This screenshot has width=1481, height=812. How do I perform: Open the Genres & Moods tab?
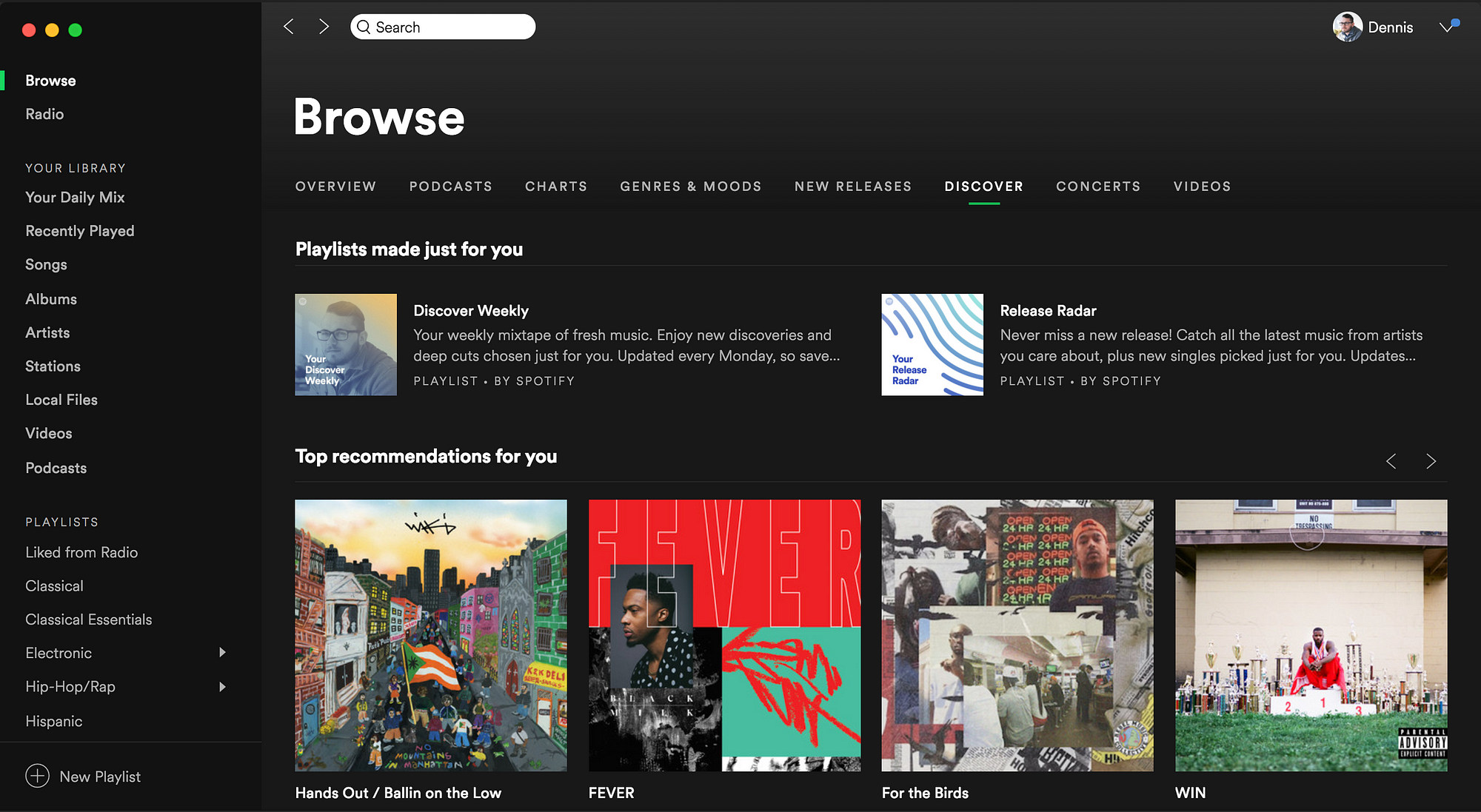click(x=691, y=187)
